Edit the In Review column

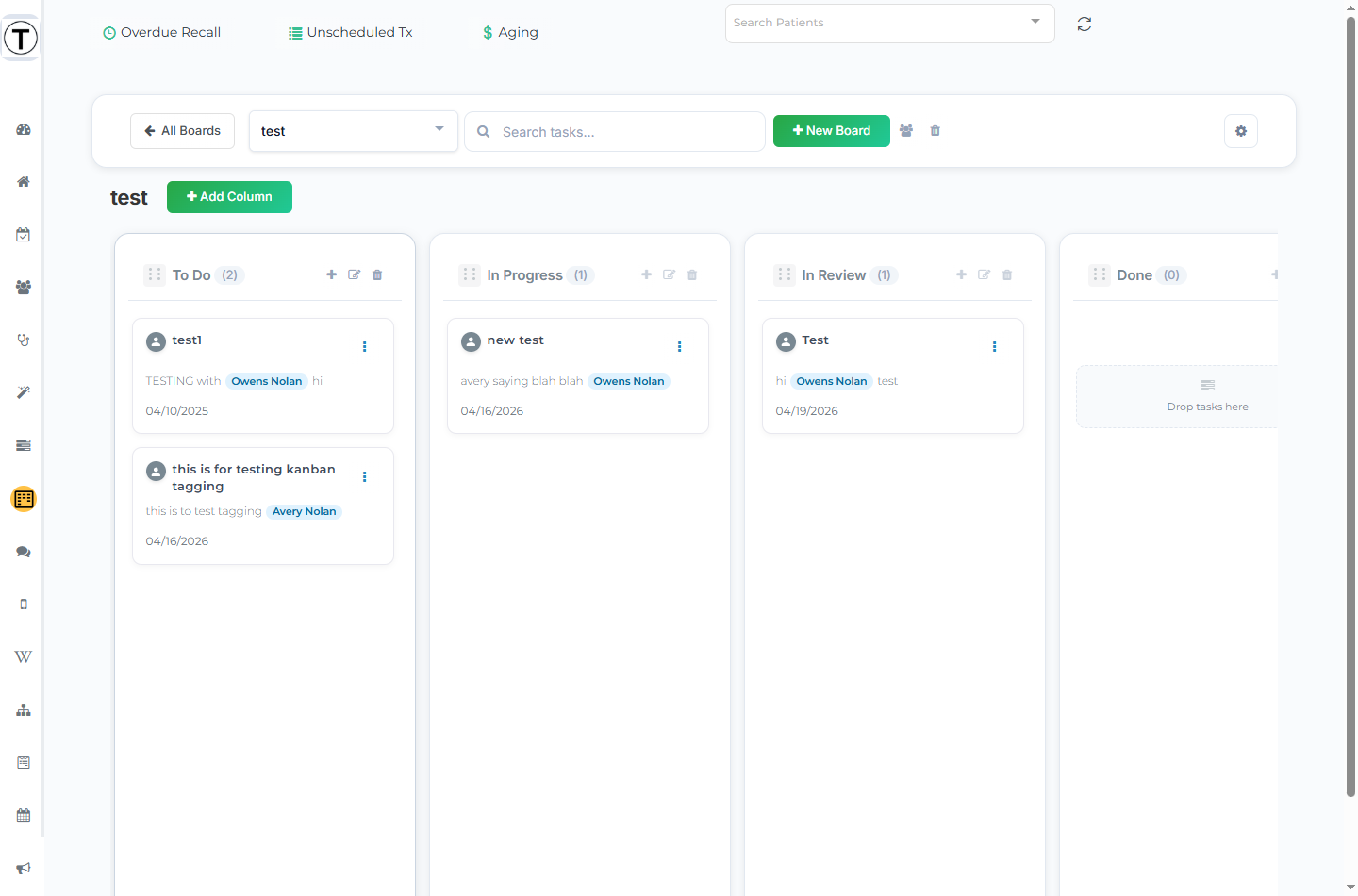pos(985,274)
